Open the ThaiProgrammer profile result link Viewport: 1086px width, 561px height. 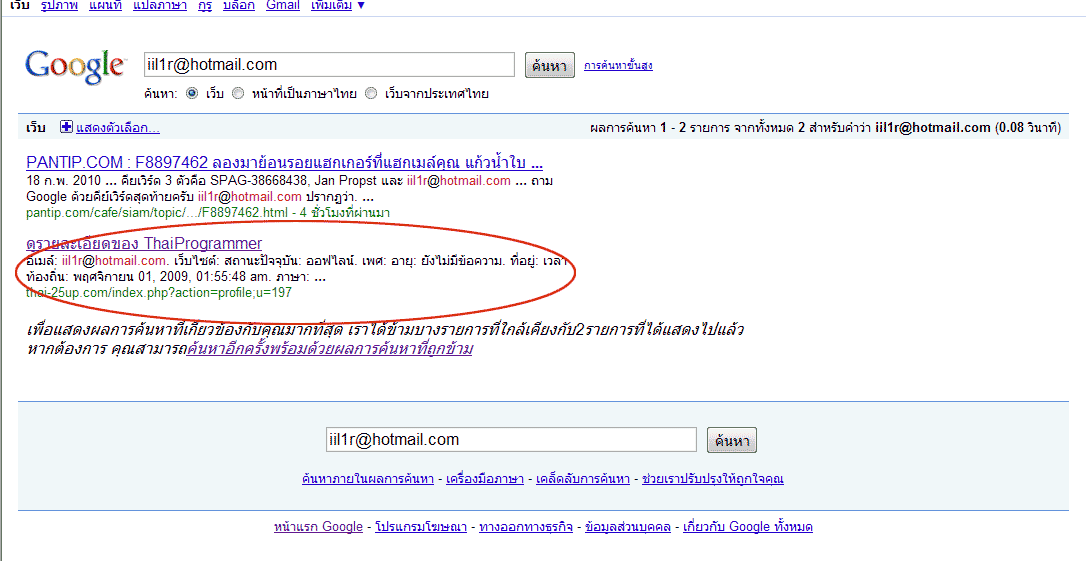click(144, 244)
